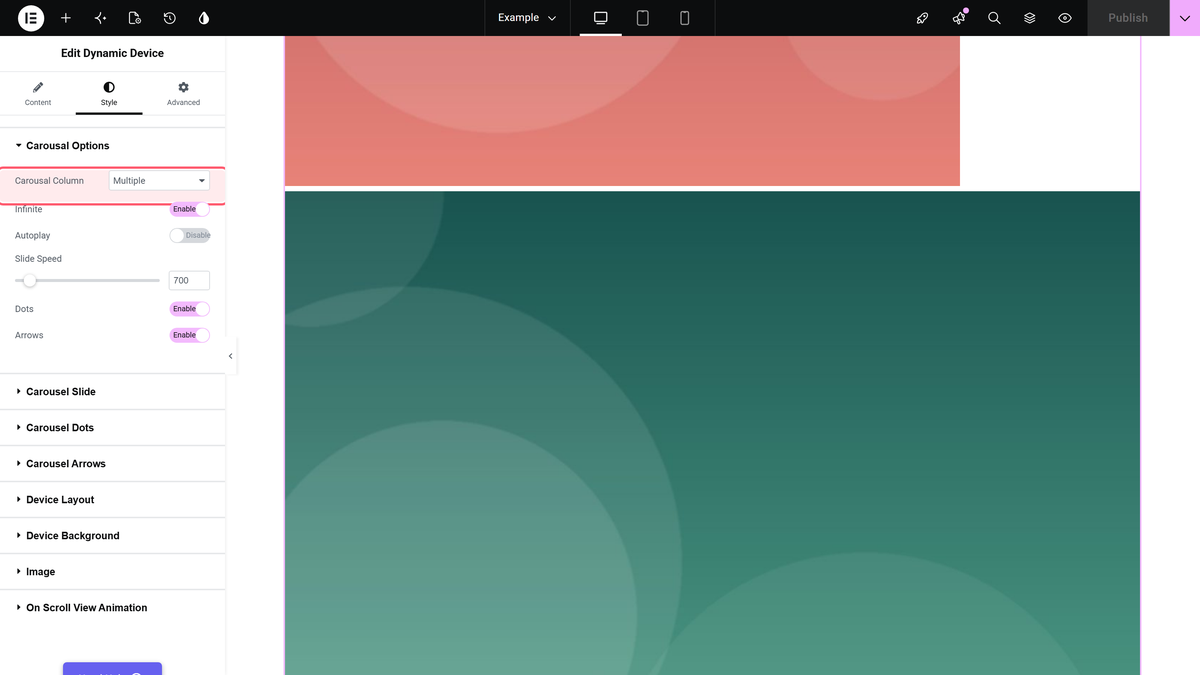Collapse the Carousal Options section
Image resolution: width=1200 pixels, height=675 pixels.
[113, 146]
